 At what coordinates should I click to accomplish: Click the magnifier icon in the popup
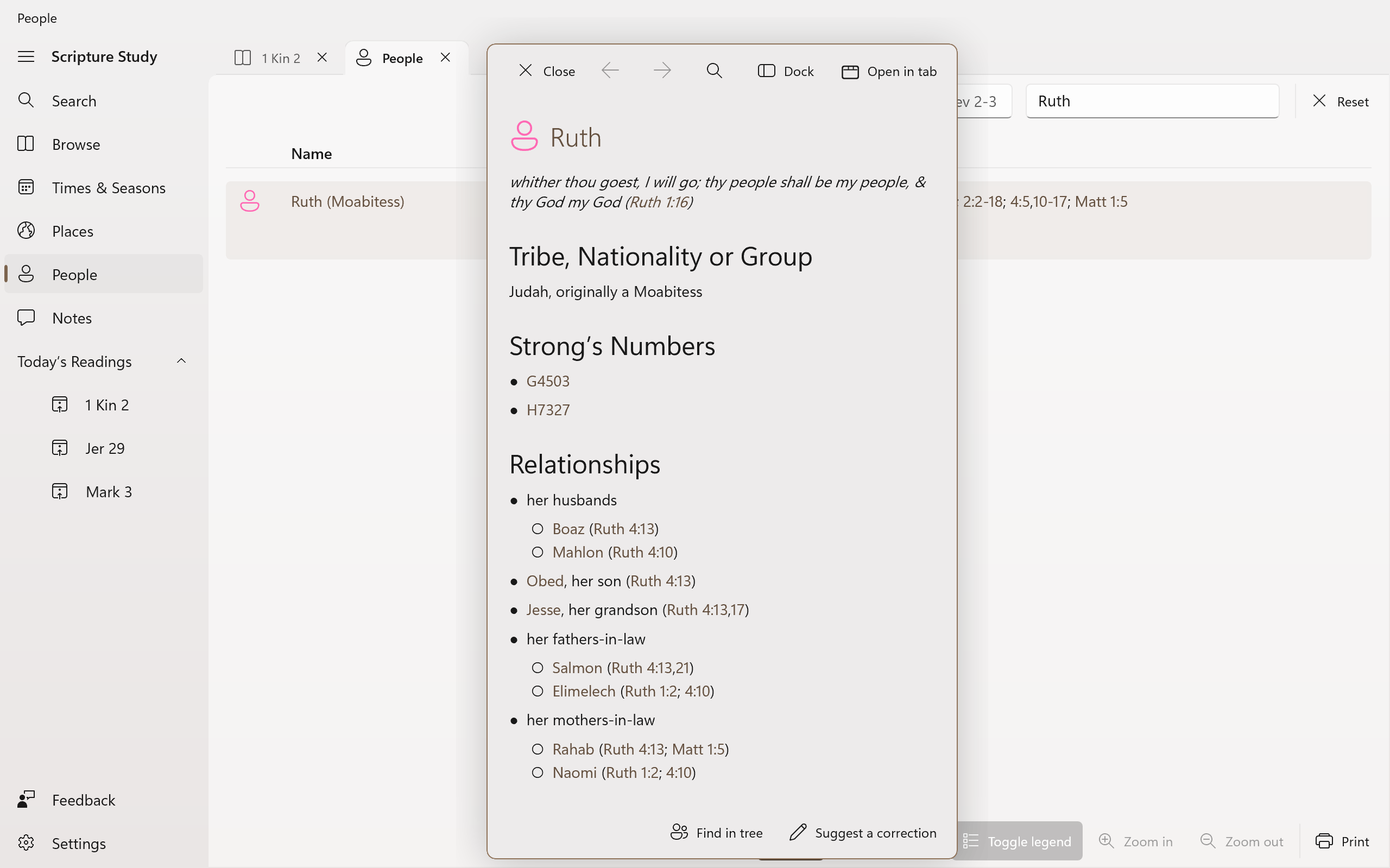(x=714, y=71)
